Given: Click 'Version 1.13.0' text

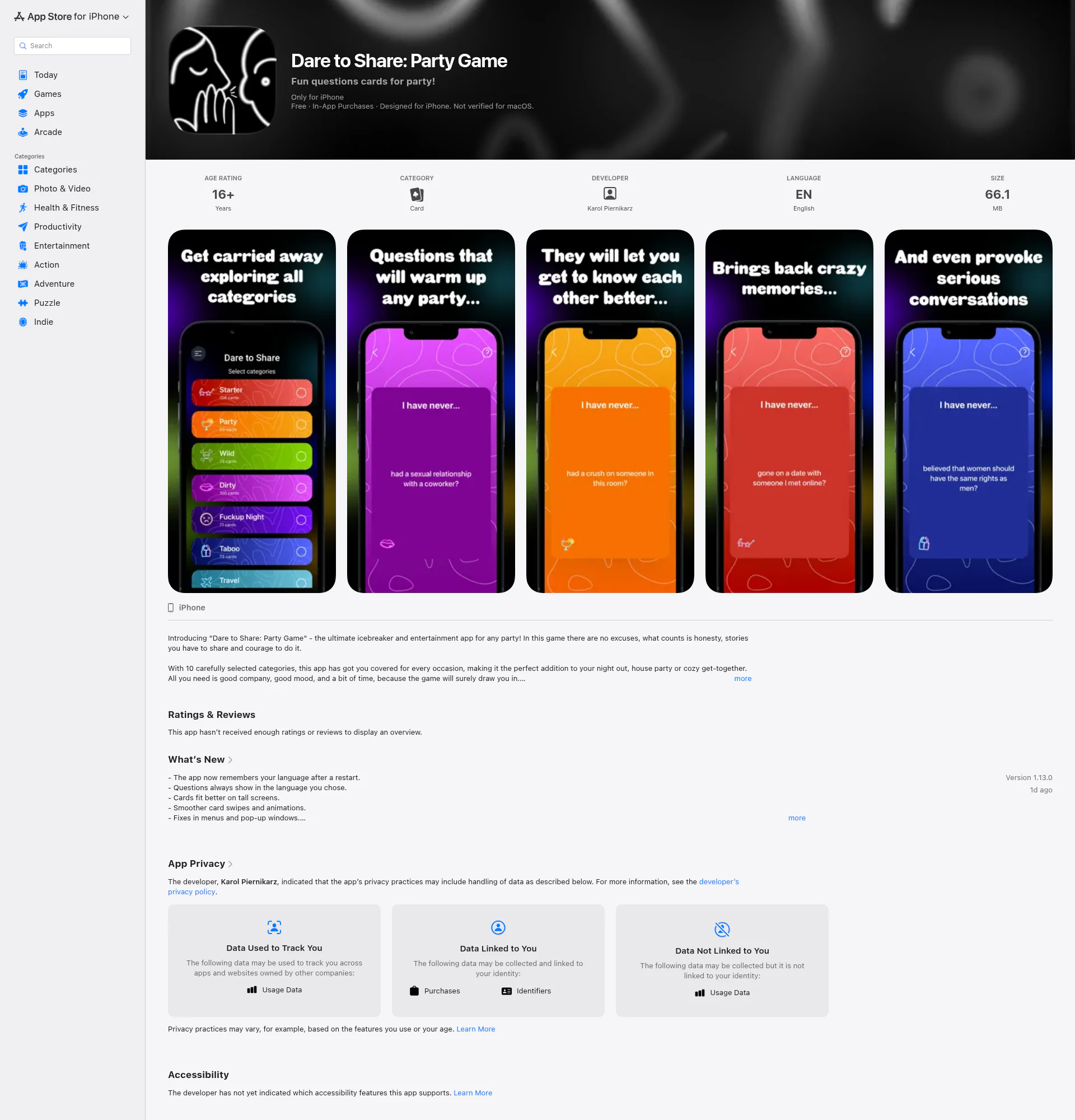Looking at the screenshot, I should 1029,778.
